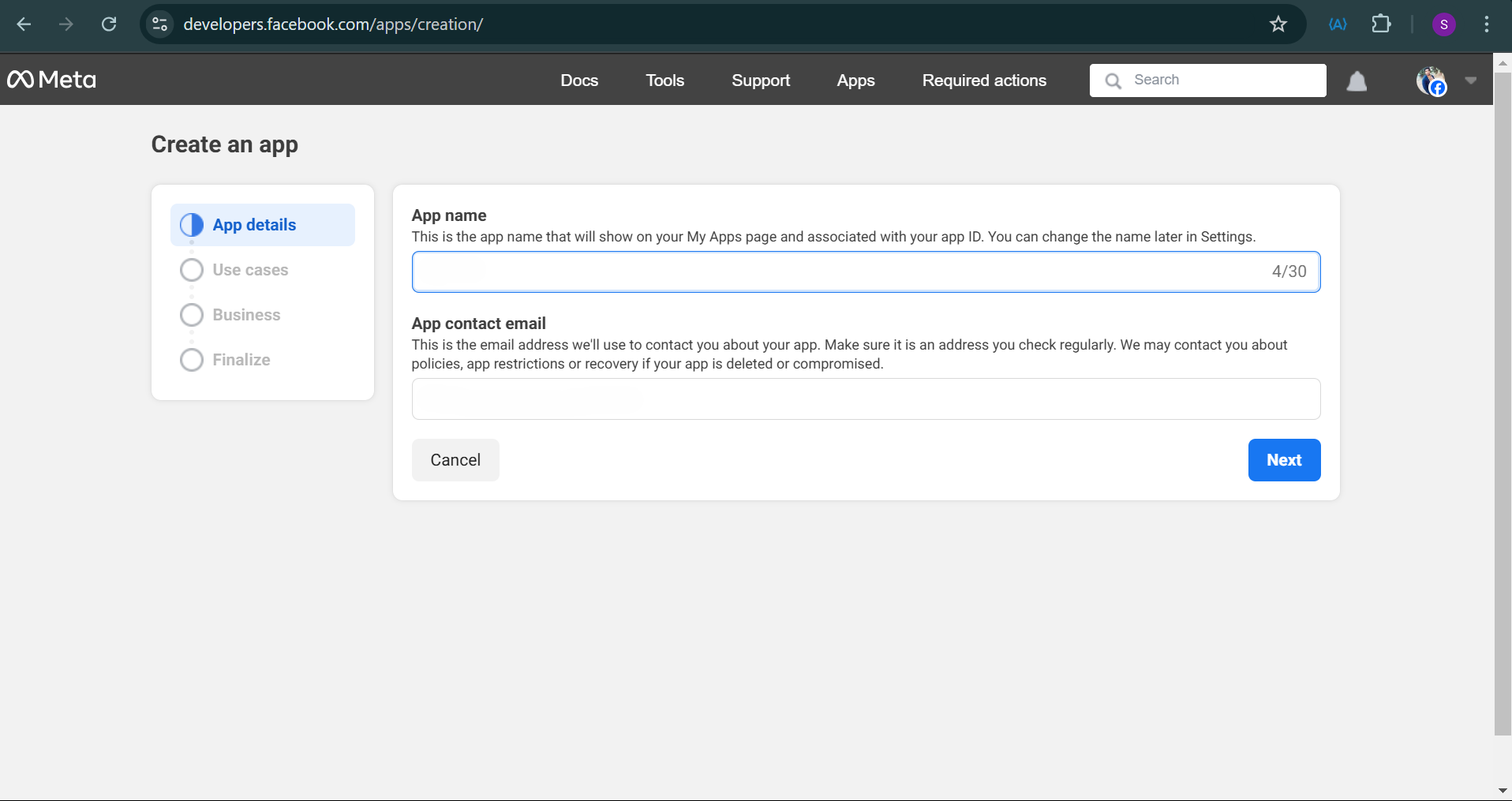This screenshot has height=801, width=1512.
Task: Open the Meta logo homepage
Action: (51, 79)
